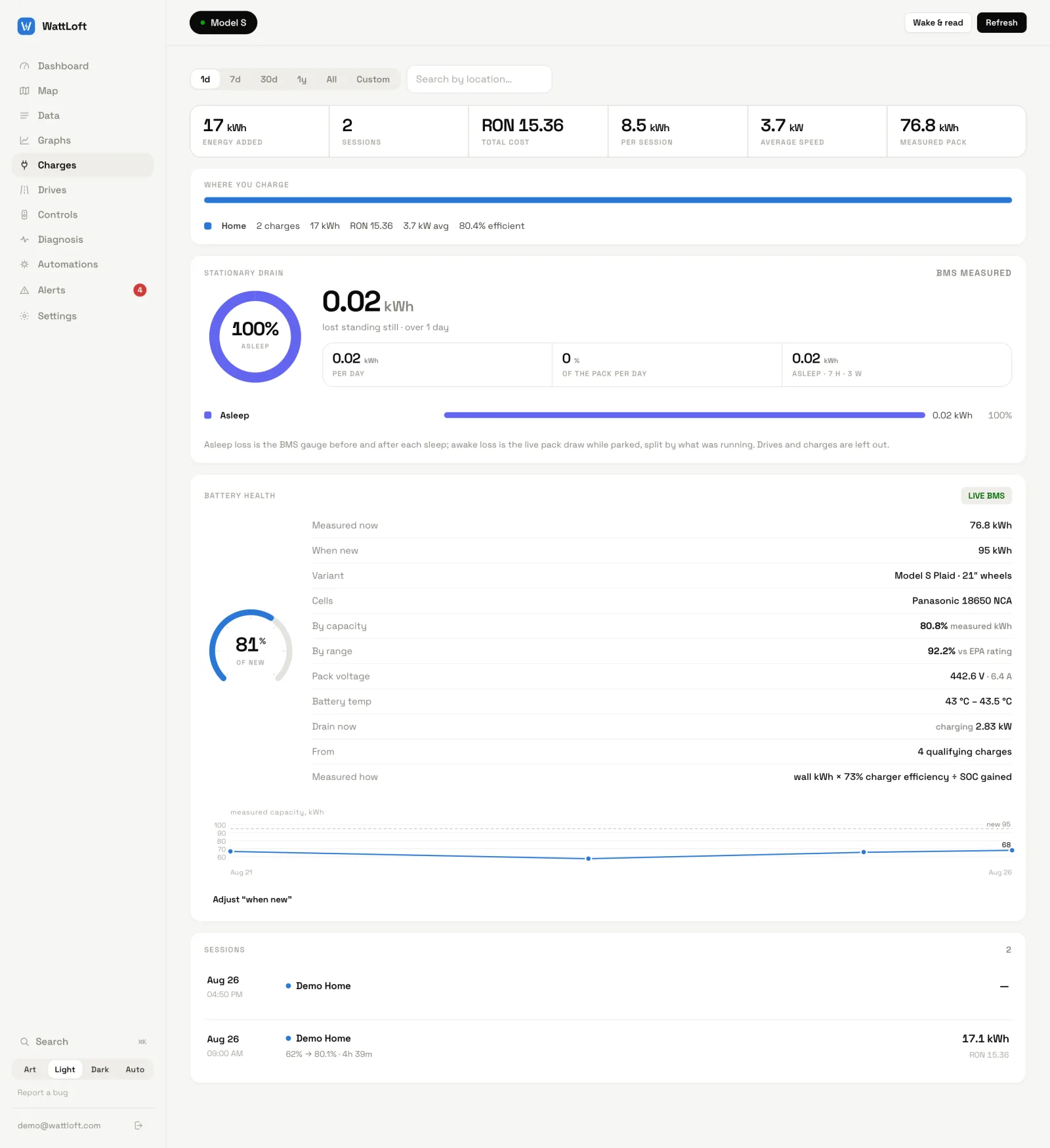Viewport: 1050px width, 1148px height.
Task: Click the Energy Added 17 kWh card
Action: (260, 131)
